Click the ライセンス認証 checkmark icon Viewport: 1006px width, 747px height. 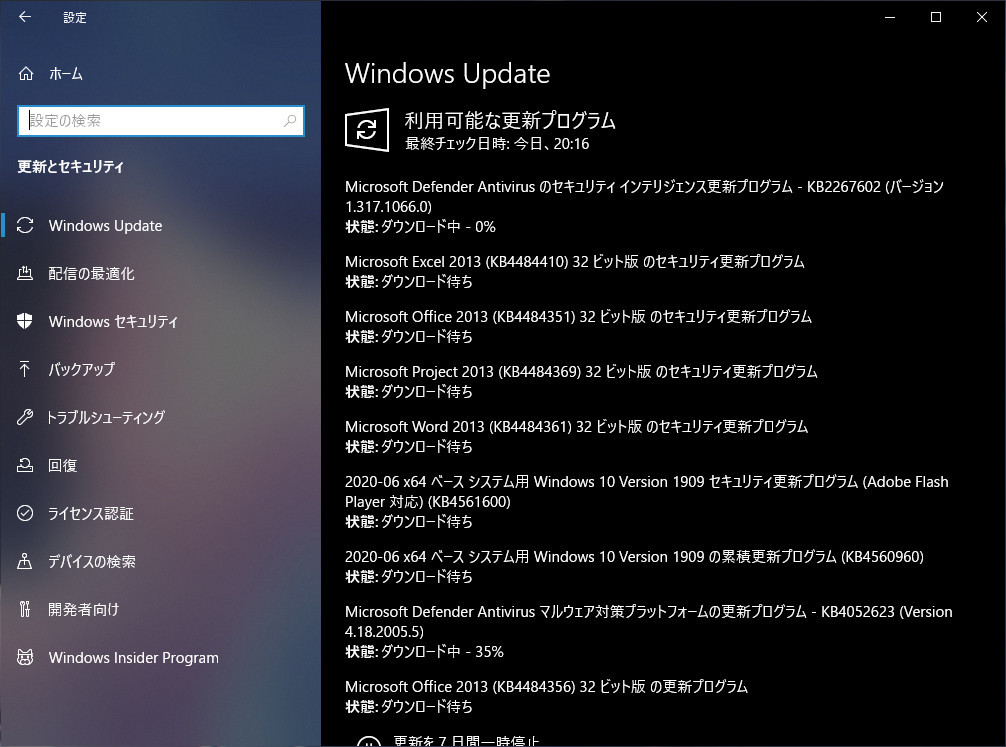point(25,513)
